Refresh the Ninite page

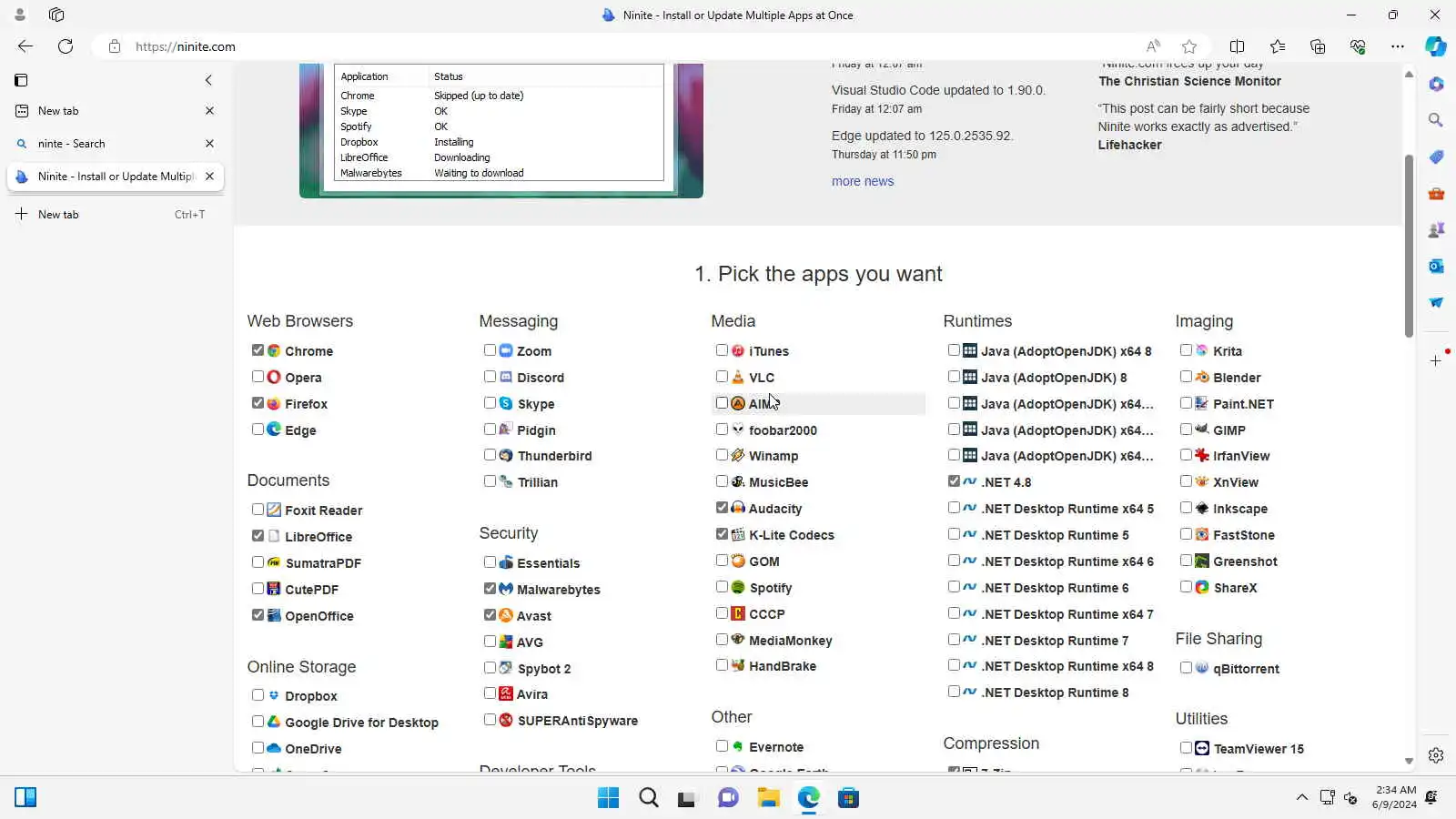(66, 46)
